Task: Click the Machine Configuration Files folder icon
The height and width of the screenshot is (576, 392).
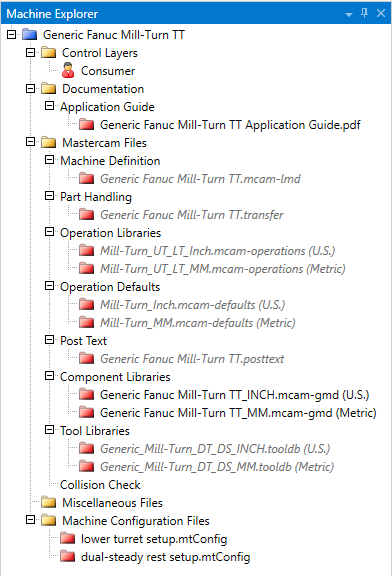Action: 48,521
